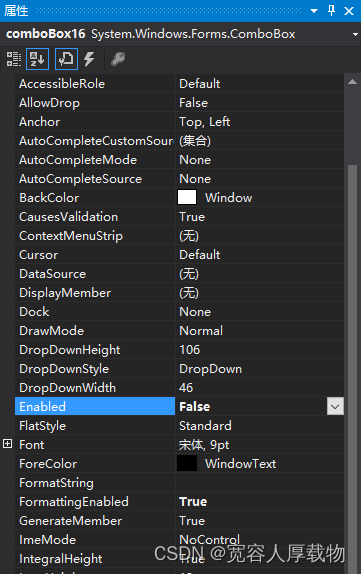This screenshot has height=574, width=361.
Task: Click FlatStyle value Standard
Action: click(205, 426)
